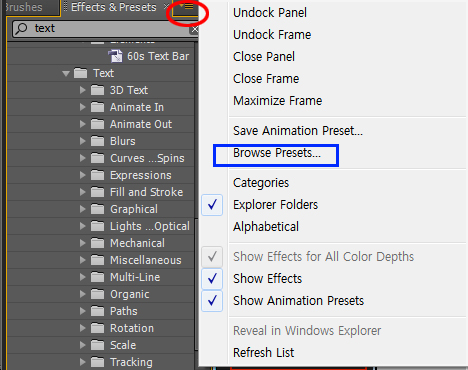Select Explorer Folders view option

click(x=275, y=205)
